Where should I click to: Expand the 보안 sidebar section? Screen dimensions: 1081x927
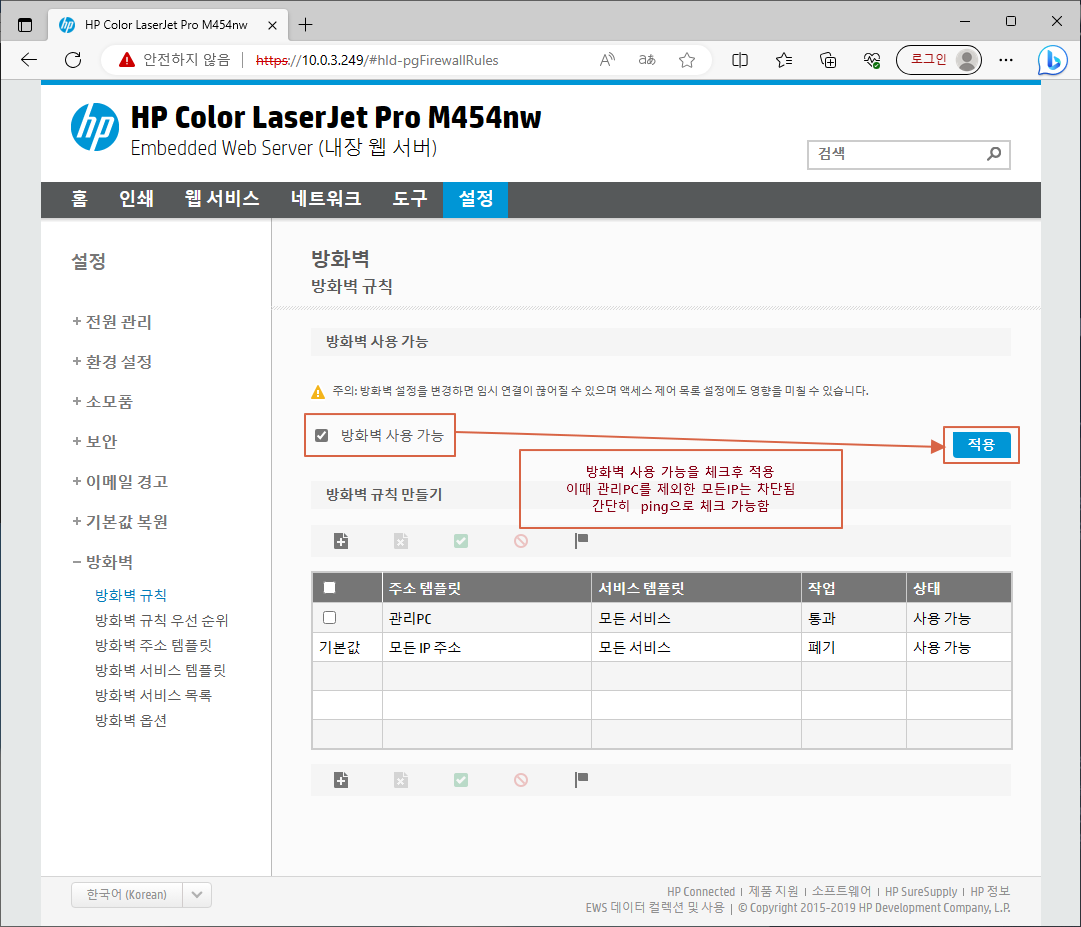coord(94,442)
